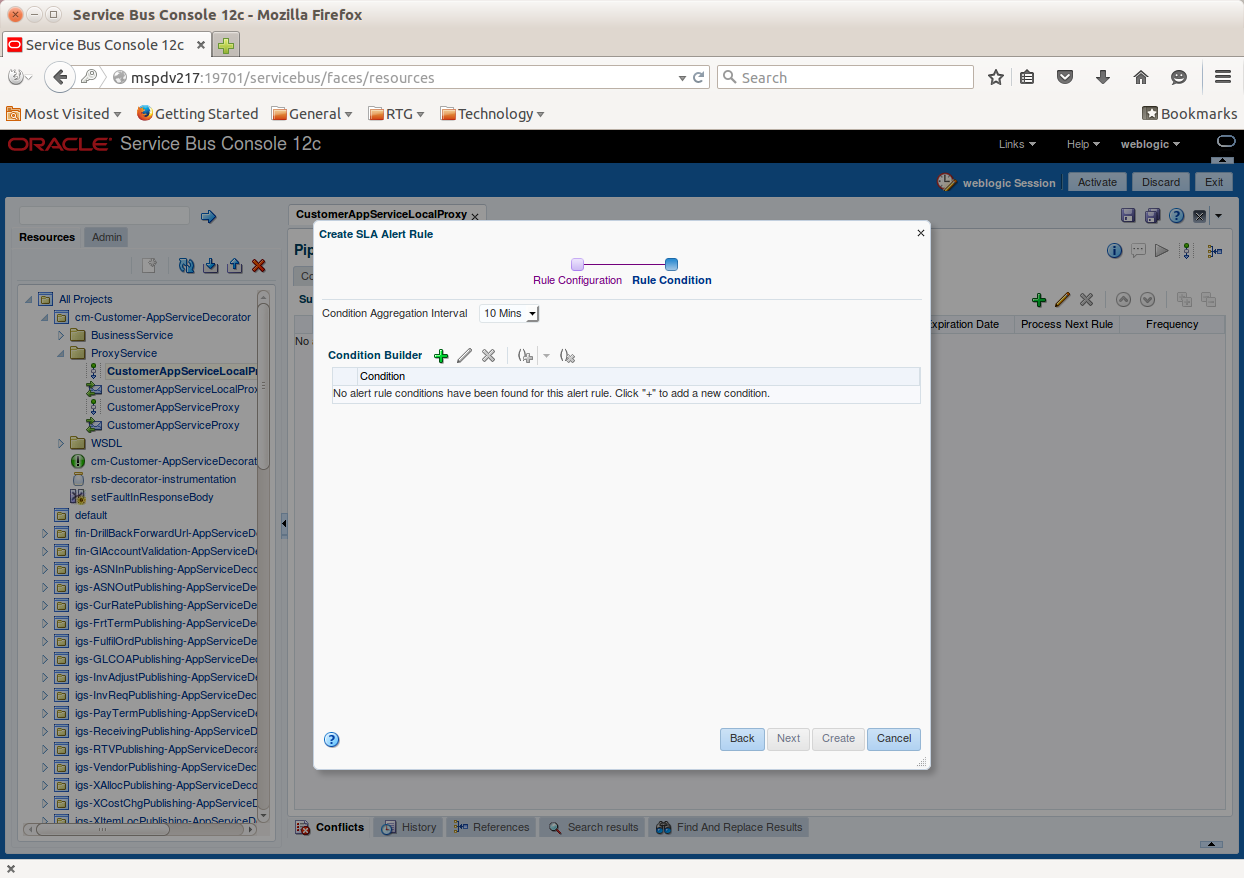Viewport: 1244px width, 878px height.
Task: Click the open message flow pipeline icon
Action: [1186, 251]
